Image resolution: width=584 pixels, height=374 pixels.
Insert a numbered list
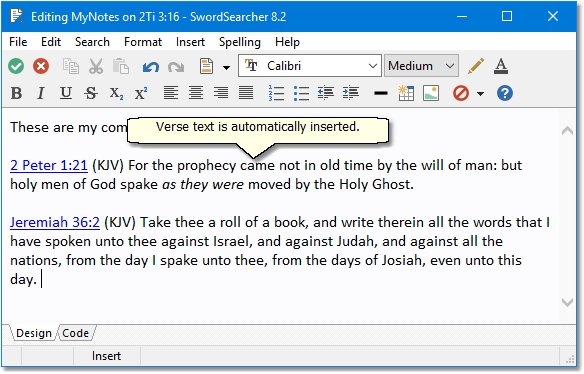click(276, 93)
